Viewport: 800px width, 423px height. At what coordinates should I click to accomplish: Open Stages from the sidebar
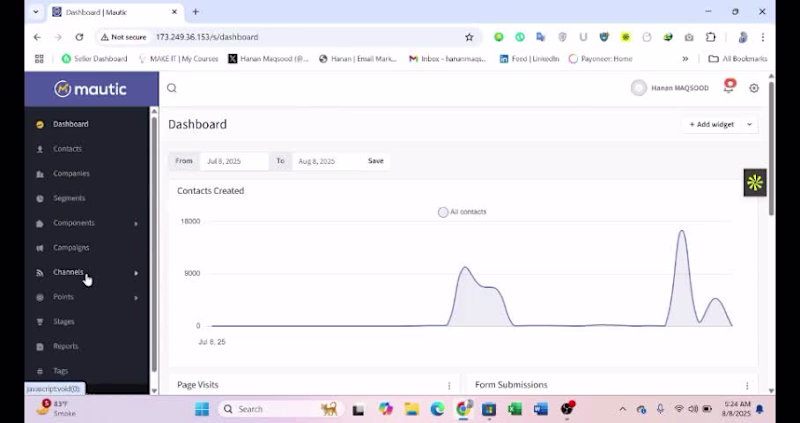tap(64, 321)
